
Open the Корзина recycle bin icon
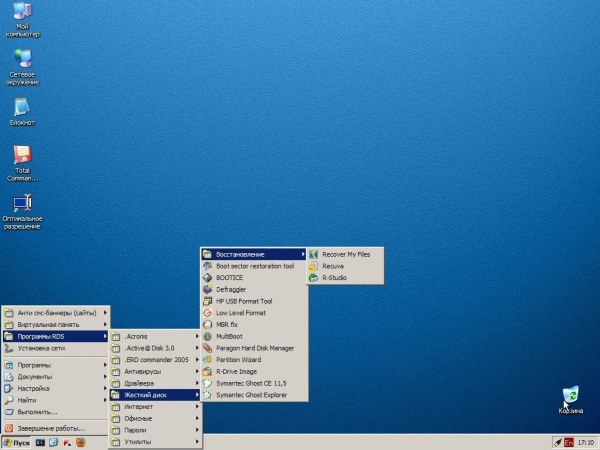click(570, 395)
